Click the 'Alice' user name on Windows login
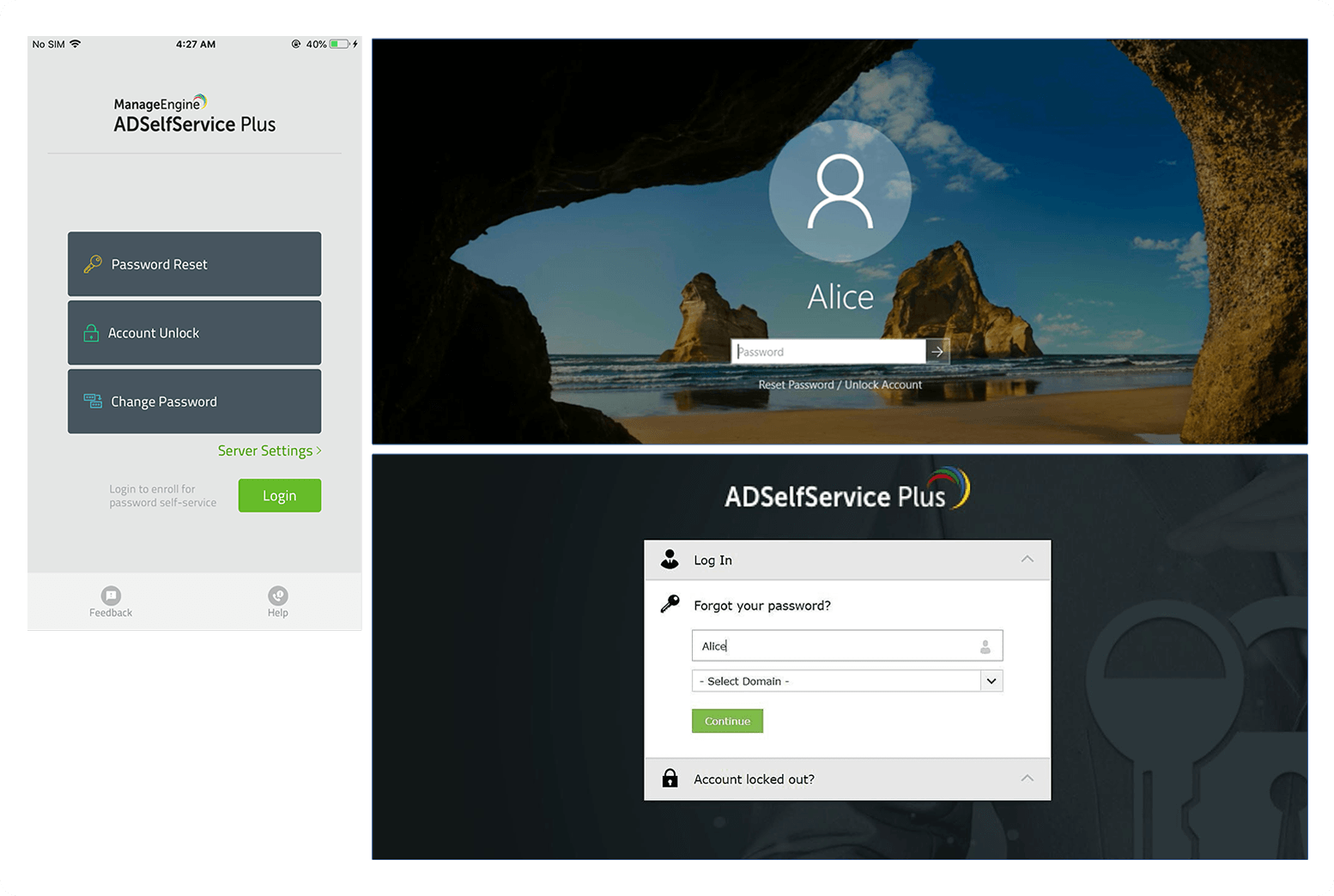1334x896 pixels. point(840,297)
